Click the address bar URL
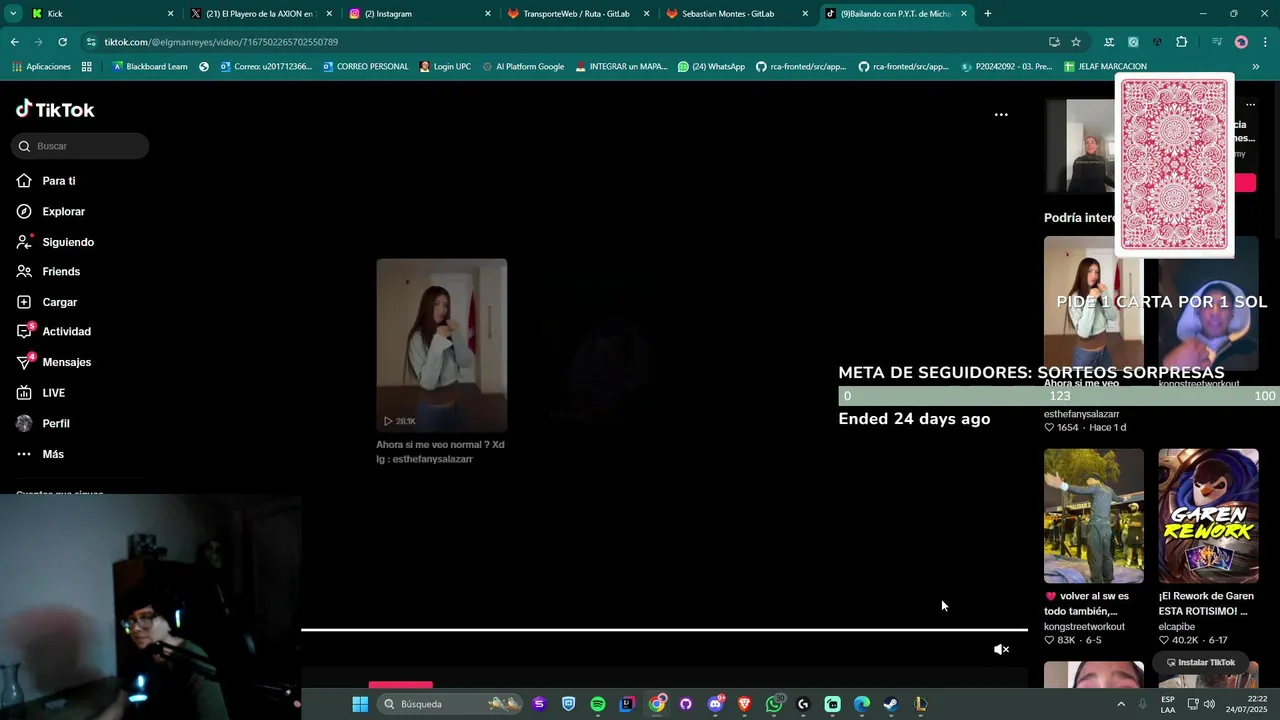The image size is (1280, 720). 221,42
